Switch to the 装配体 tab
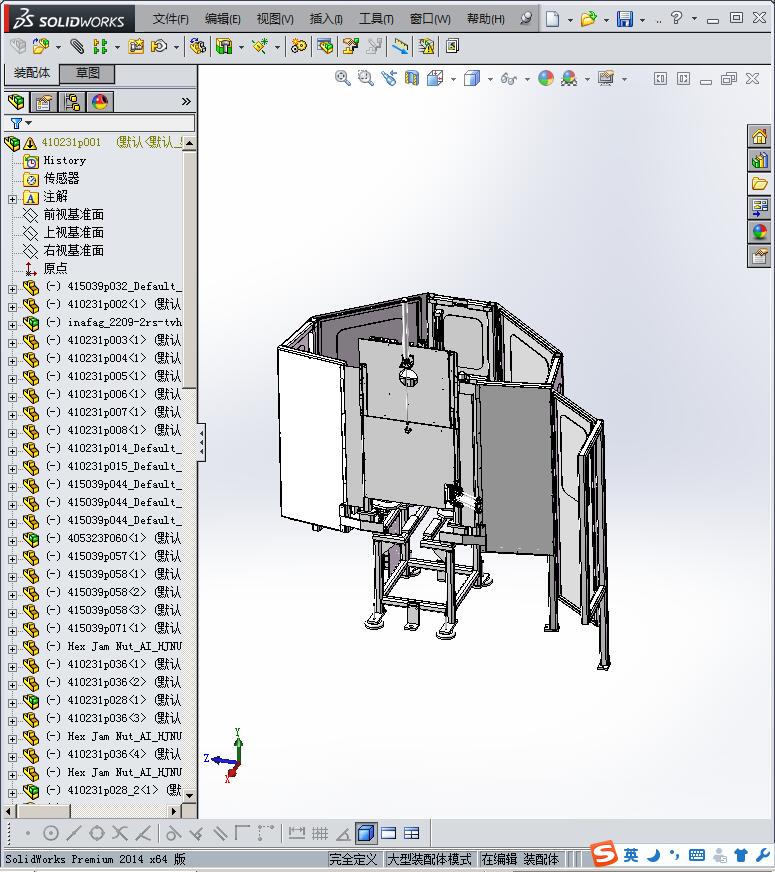This screenshot has width=775, height=872. [32, 73]
